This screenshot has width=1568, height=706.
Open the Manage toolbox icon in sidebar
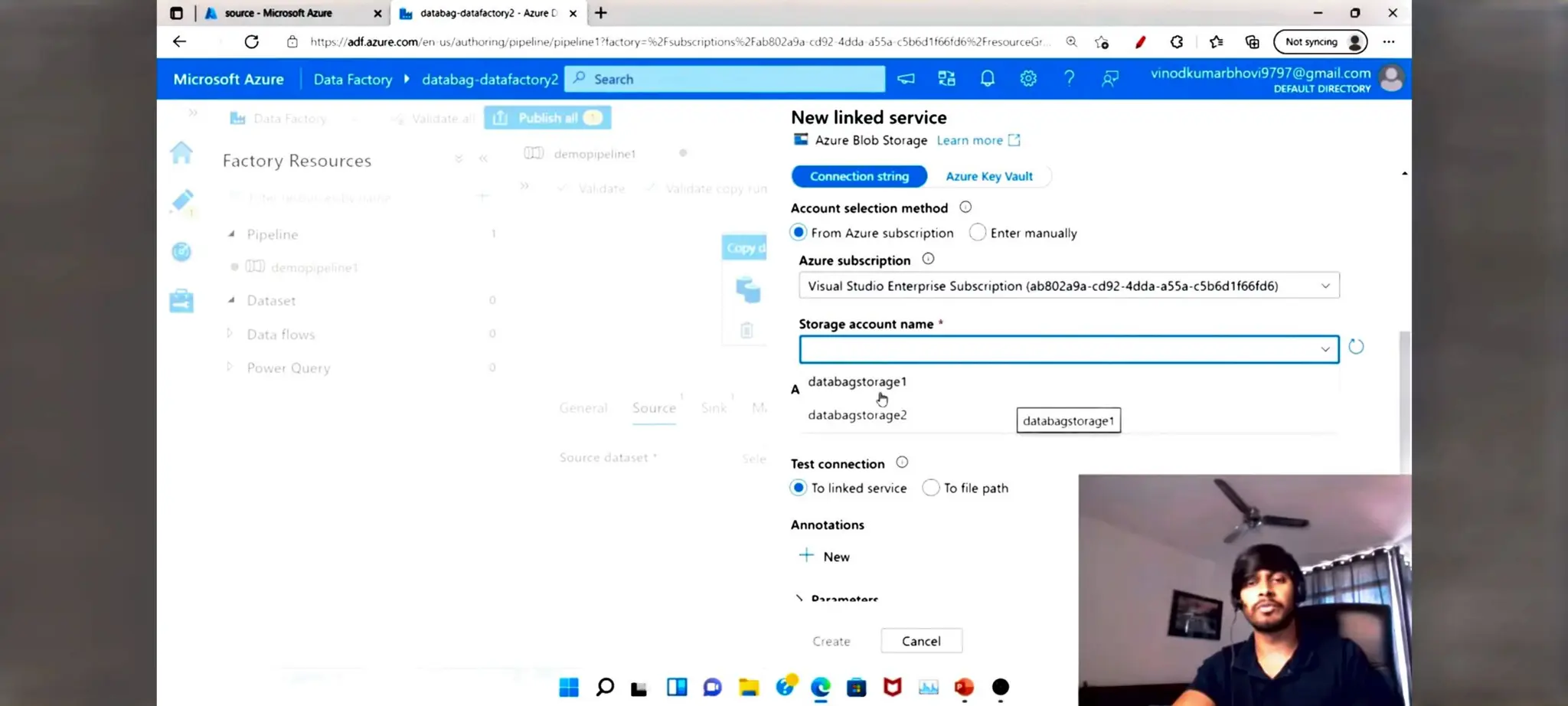coord(181,301)
